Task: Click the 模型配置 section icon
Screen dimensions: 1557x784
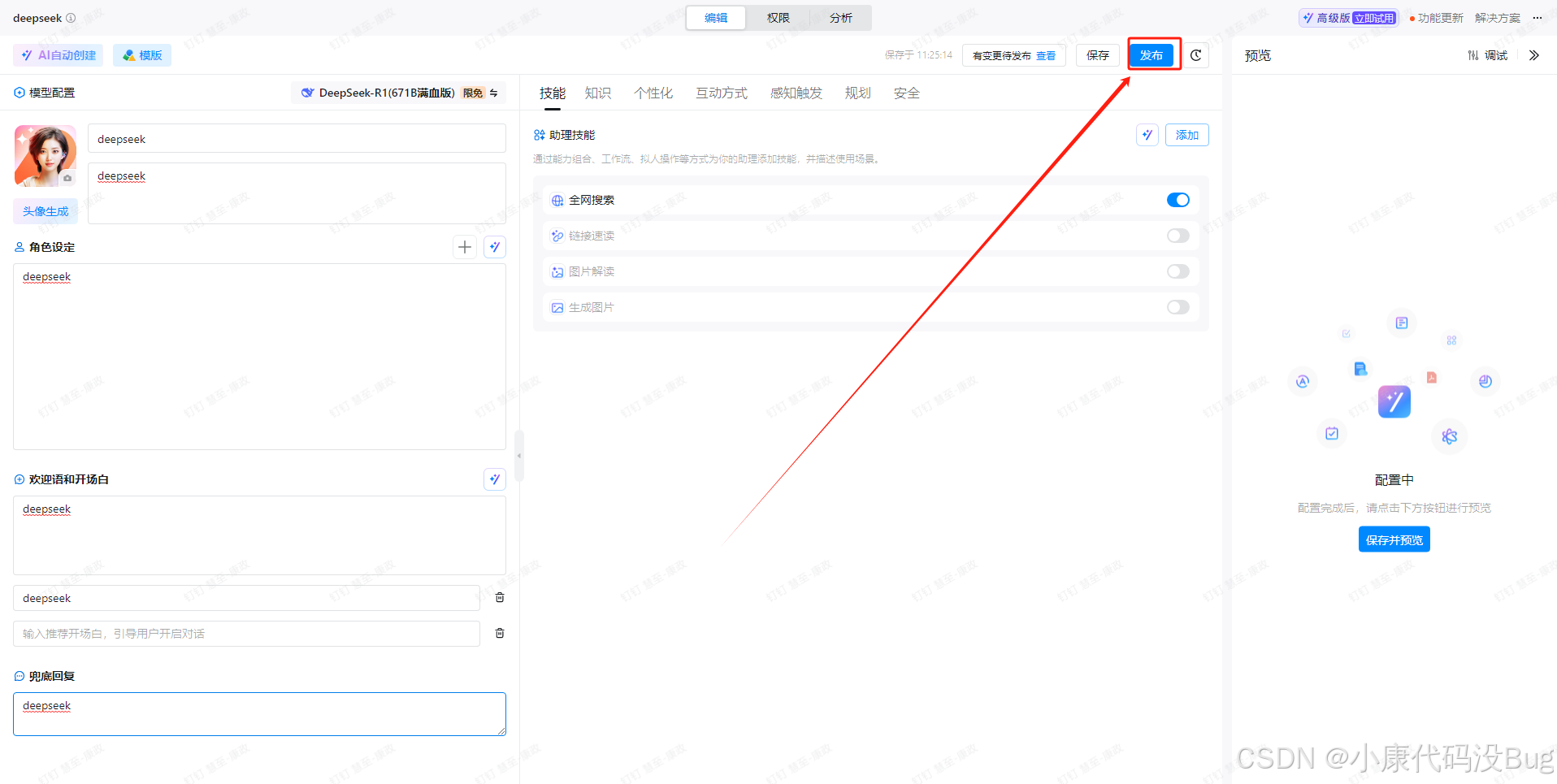Action: pyautogui.click(x=20, y=93)
